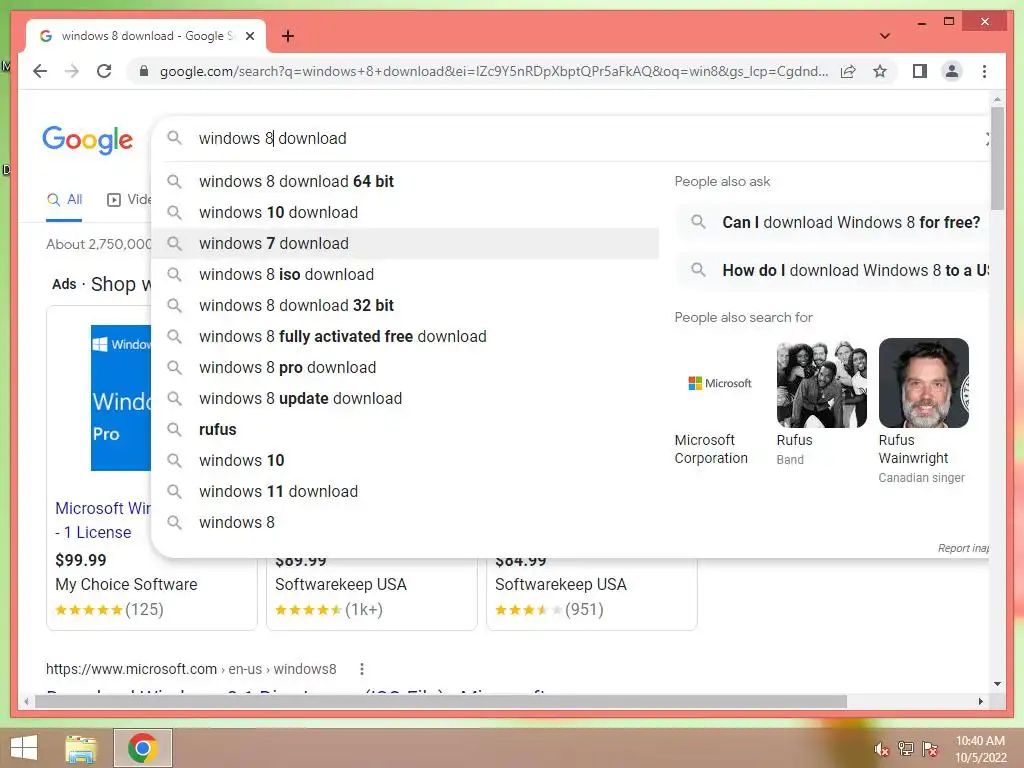The image size is (1024, 768).
Task: Pick 'windows 8 fully activated free download'
Action: coord(405,336)
